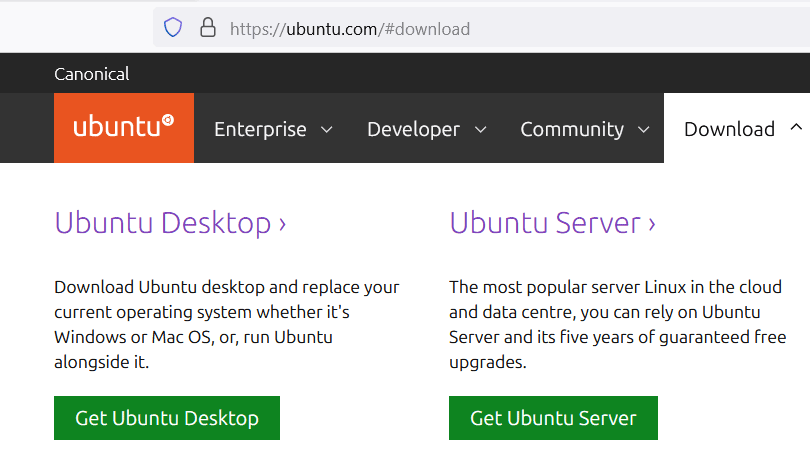Open the Canonical link in top bar
This screenshot has width=810, height=460.
[91, 74]
